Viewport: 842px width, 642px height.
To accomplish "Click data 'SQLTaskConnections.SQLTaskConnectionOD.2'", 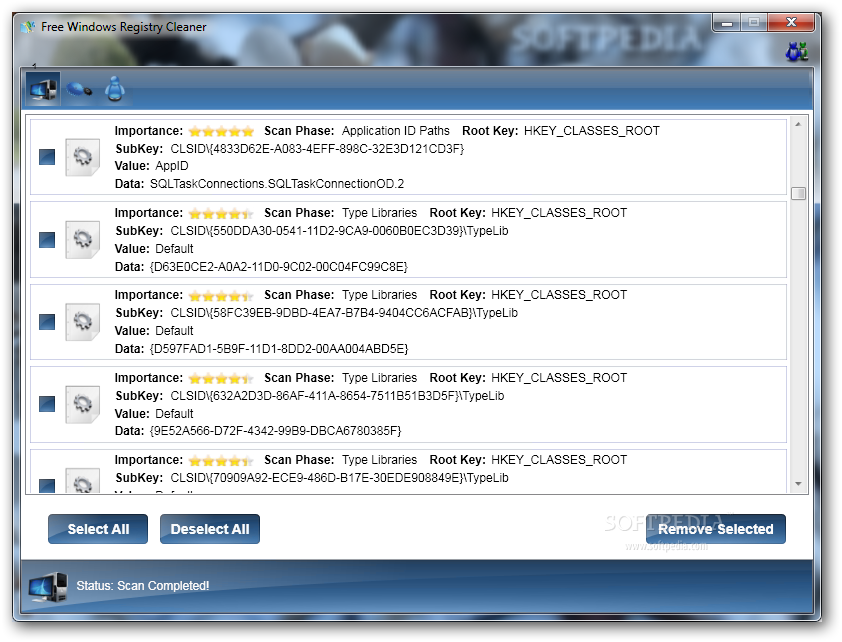I will point(277,184).
